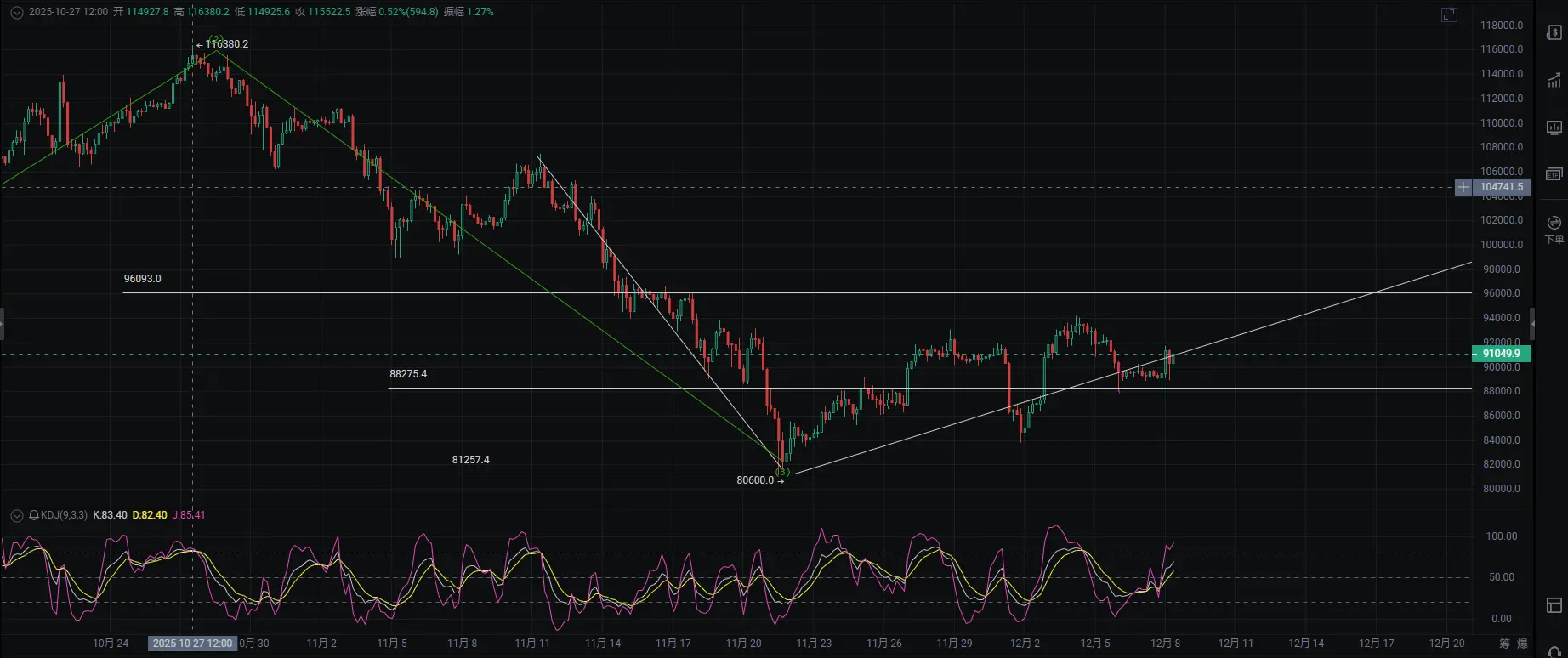Open the layout panel sidebar icon
Viewport: 1568px width, 658px height.
tap(1554, 605)
